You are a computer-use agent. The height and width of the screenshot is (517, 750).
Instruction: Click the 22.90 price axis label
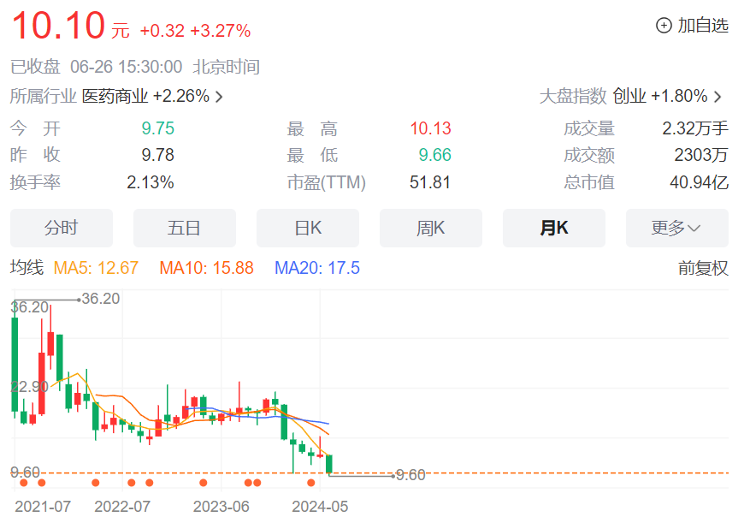[30, 386]
